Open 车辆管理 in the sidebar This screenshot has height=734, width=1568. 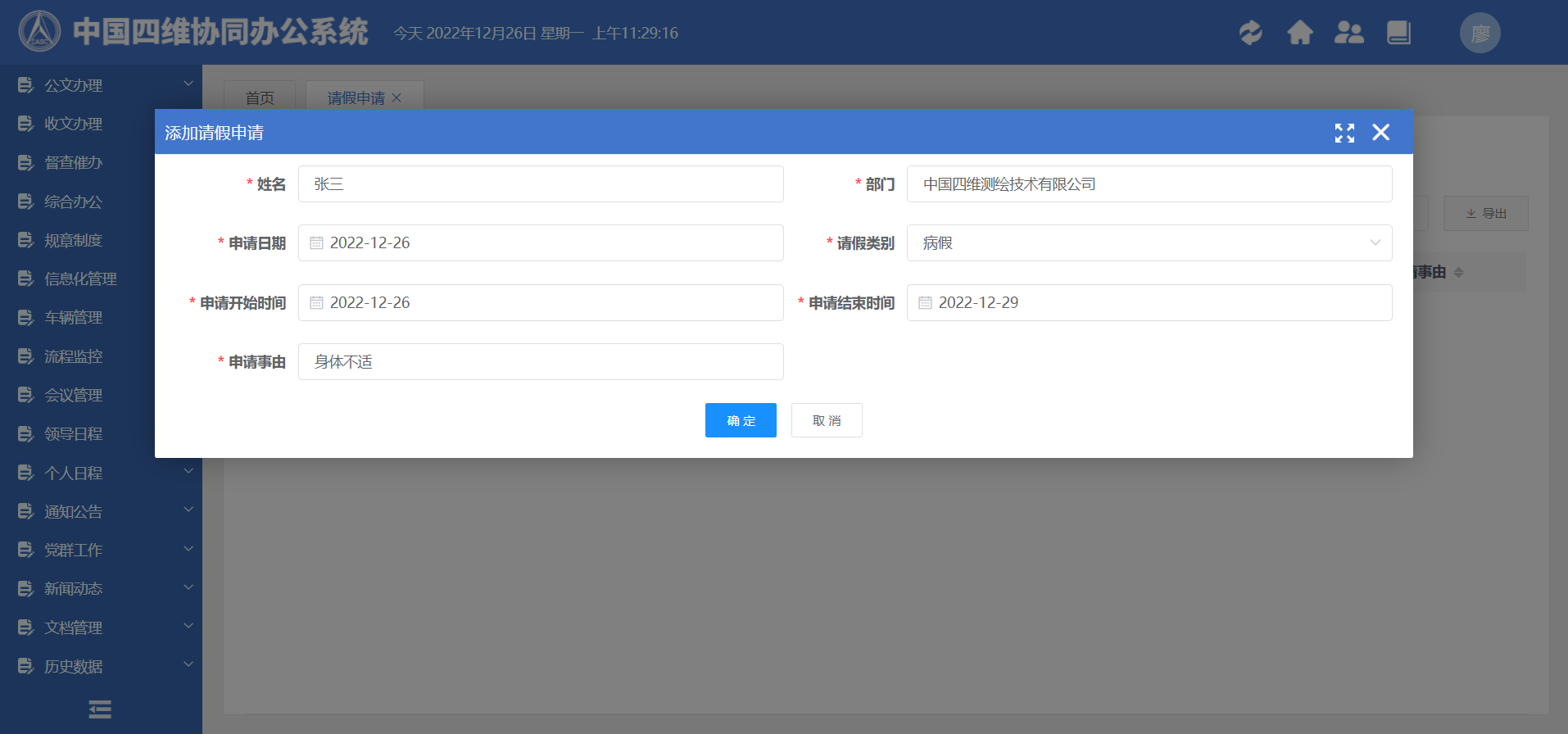pyautogui.click(x=74, y=318)
